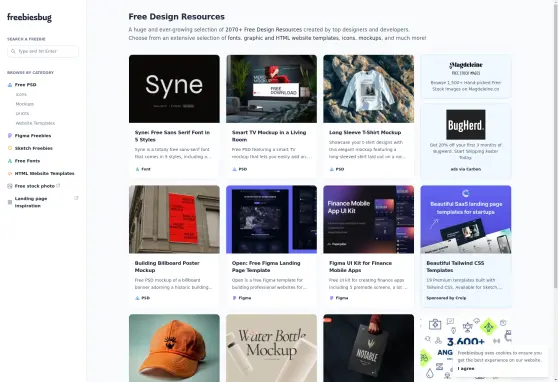Open the Magdeleine free stock images ad
Image resolution: width=558 pixels, height=382 pixels.
click(x=466, y=77)
